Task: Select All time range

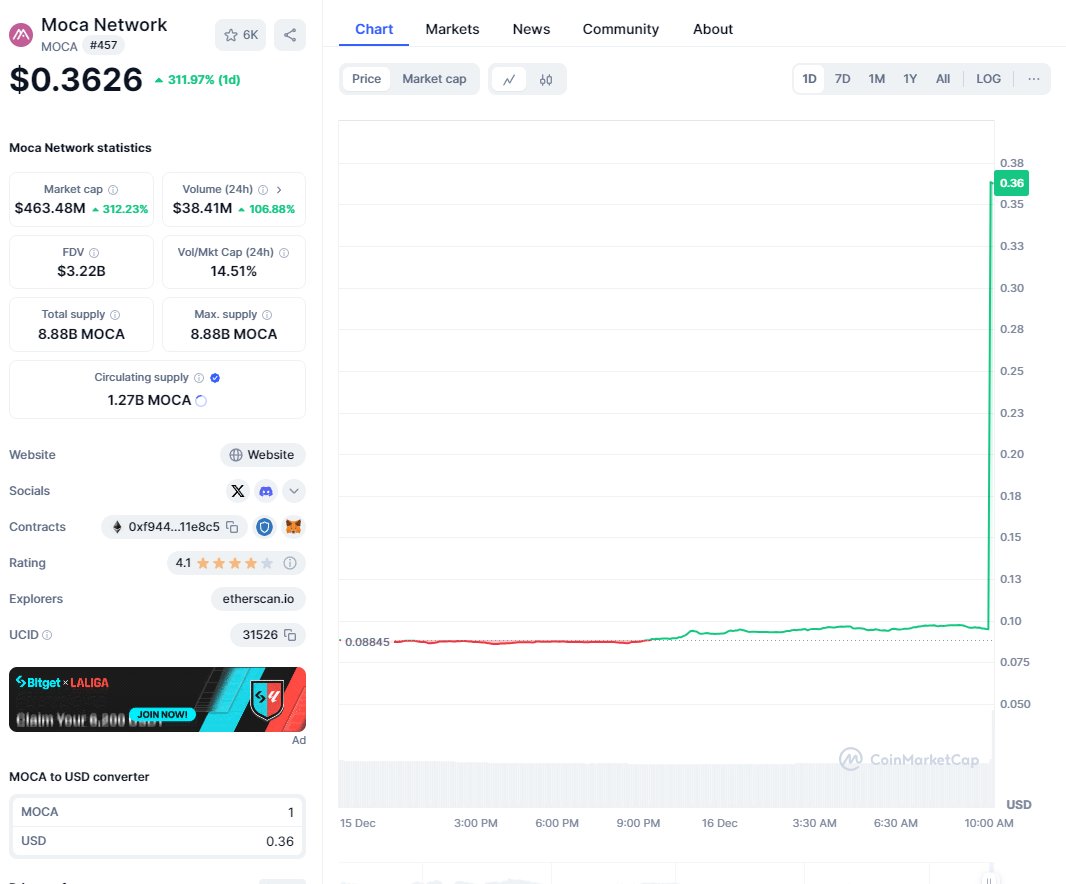Action: [x=943, y=79]
